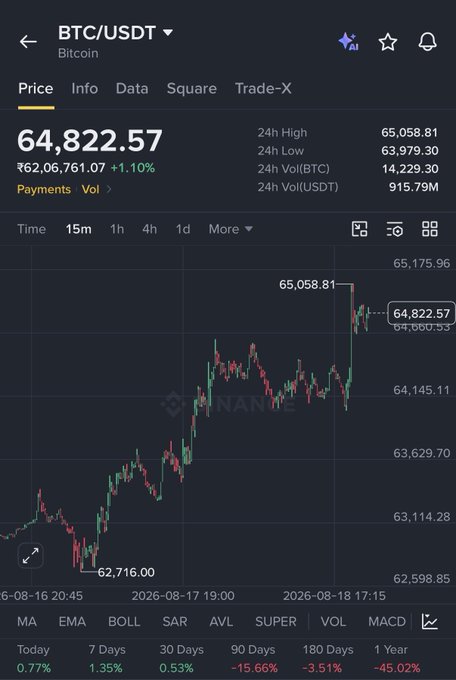Click the 64,822.57 current price label on chart
456x680 pixels.
click(421, 313)
